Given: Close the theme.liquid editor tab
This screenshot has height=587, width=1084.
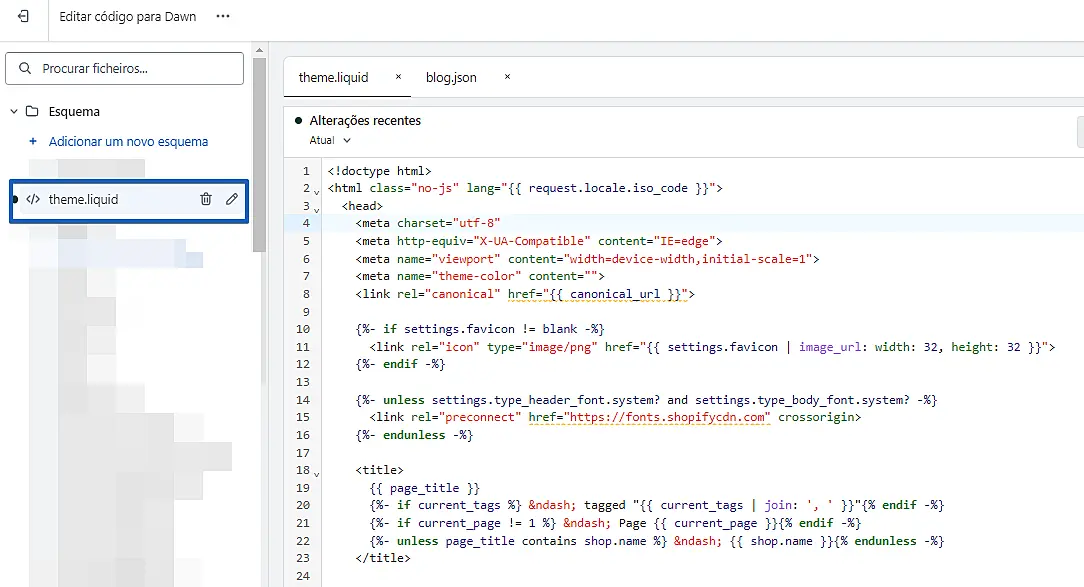Looking at the screenshot, I should [398, 77].
